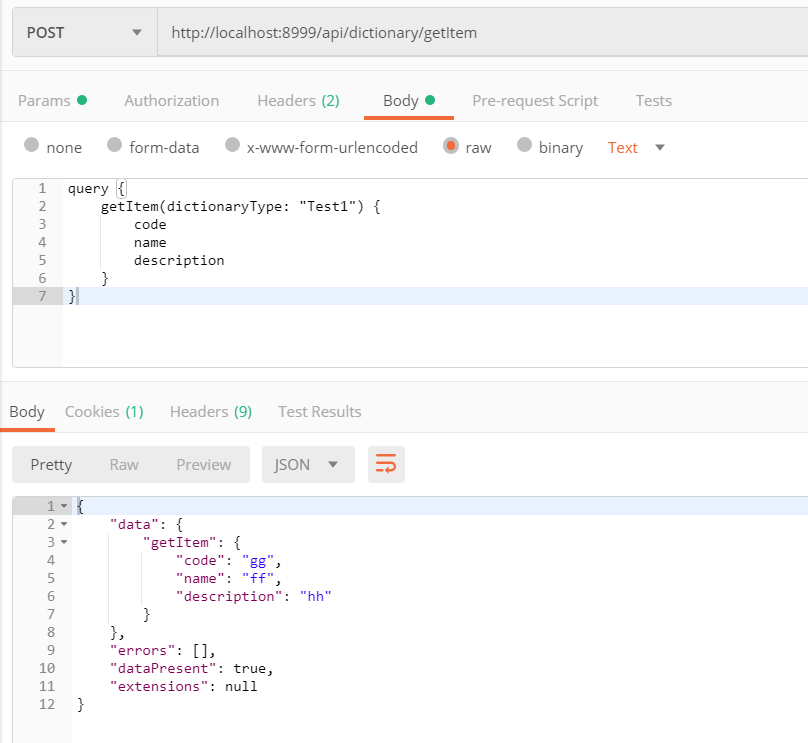The image size is (808, 743).
Task: Select the form-data radio option
Action: [x=115, y=146]
